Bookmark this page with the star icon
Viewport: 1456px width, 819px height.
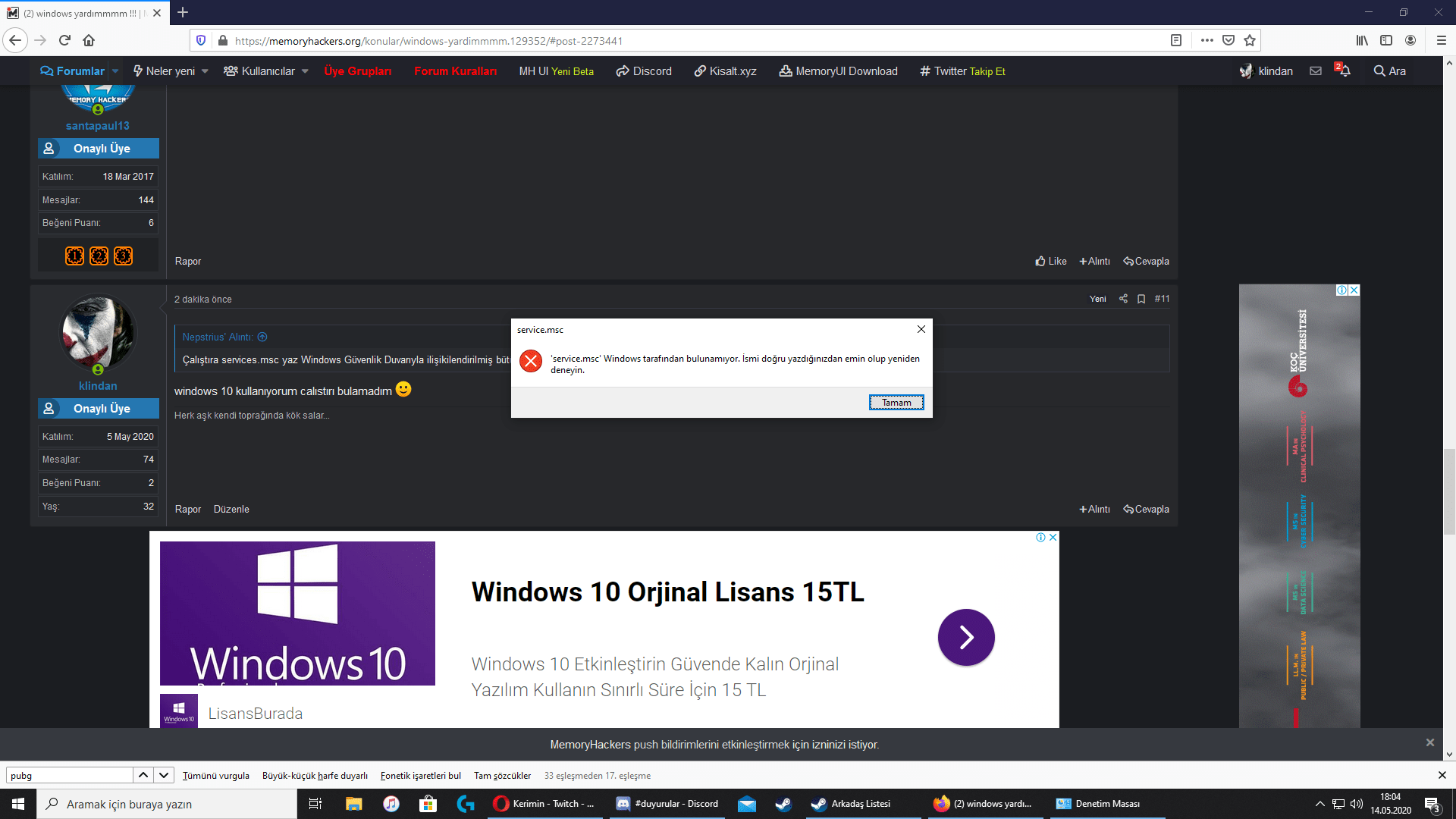point(1250,40)
